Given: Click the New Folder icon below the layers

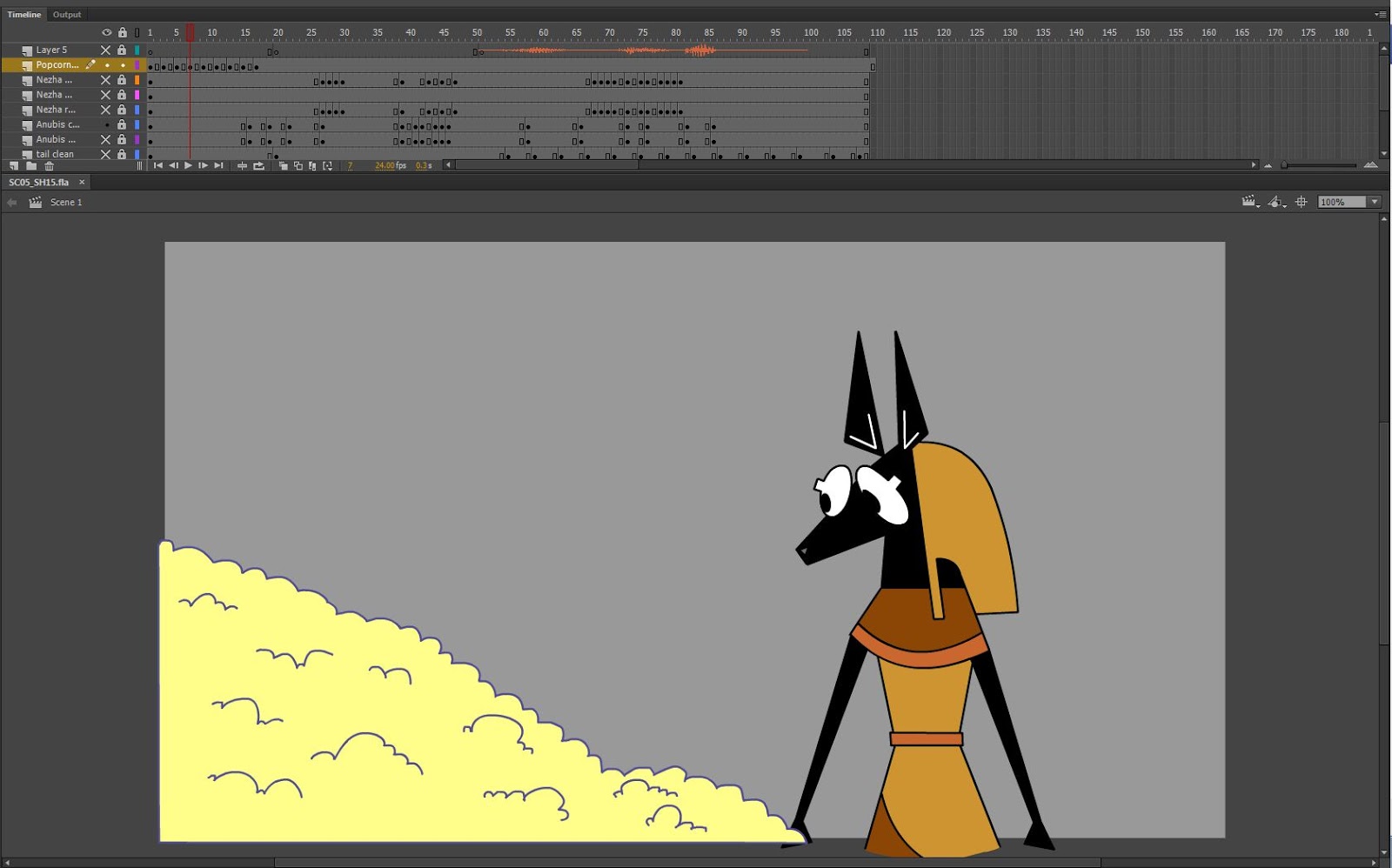Looking at the screenshot, I should (x=31, y=165).
